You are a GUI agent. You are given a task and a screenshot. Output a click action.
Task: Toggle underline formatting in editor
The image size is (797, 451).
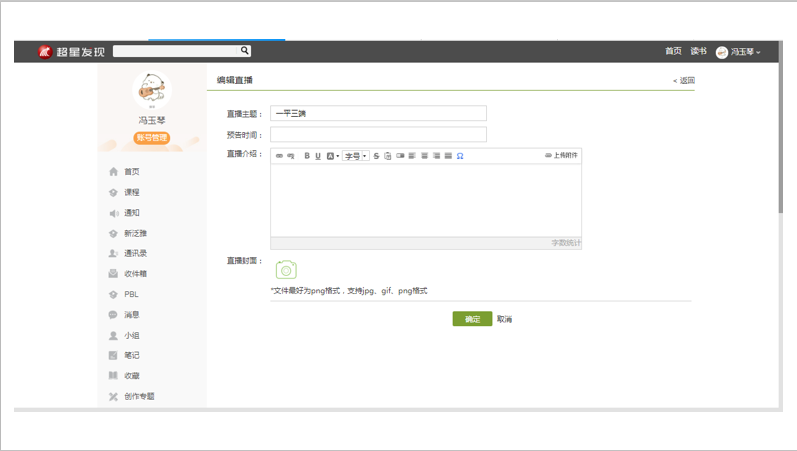click(x=318, y=156)
